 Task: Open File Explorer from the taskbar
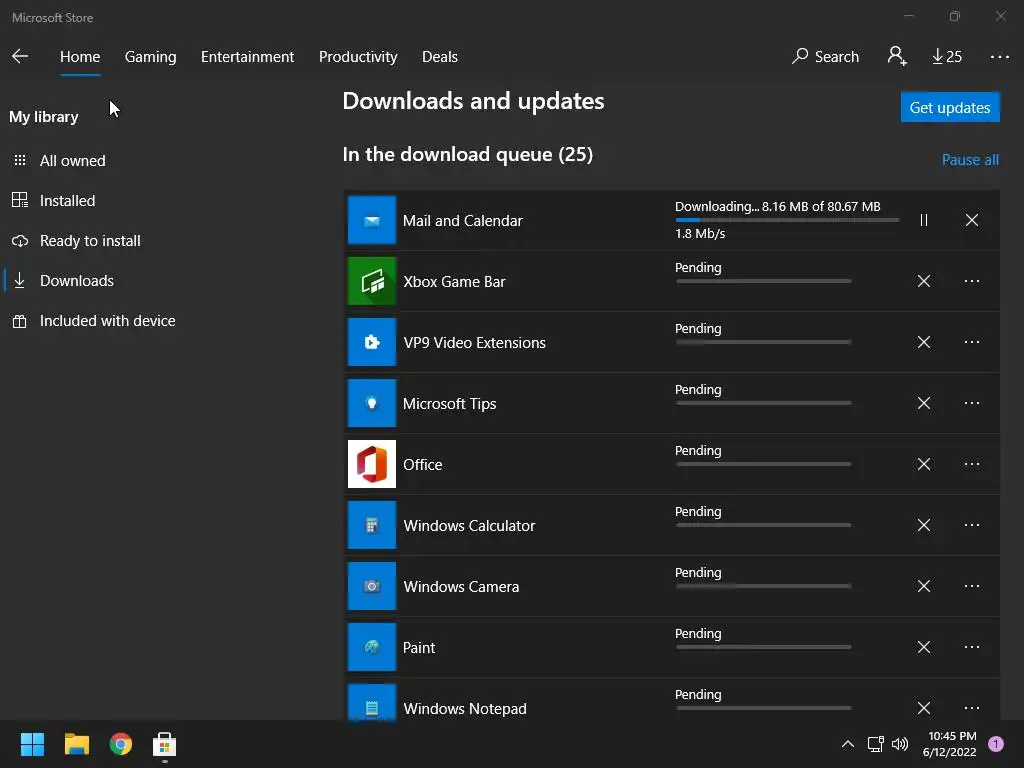76,744
